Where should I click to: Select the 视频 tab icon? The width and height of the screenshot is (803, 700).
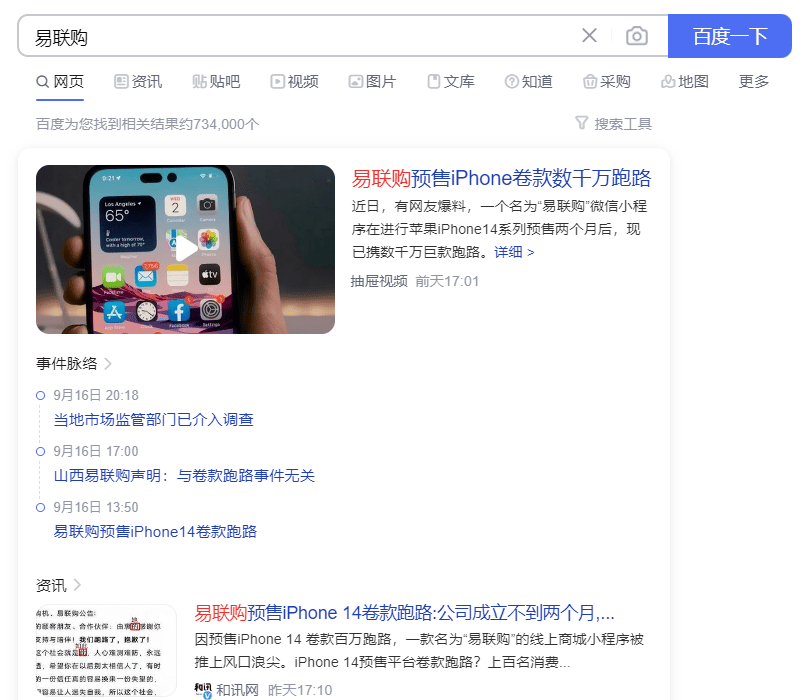[x=277, y=81]
